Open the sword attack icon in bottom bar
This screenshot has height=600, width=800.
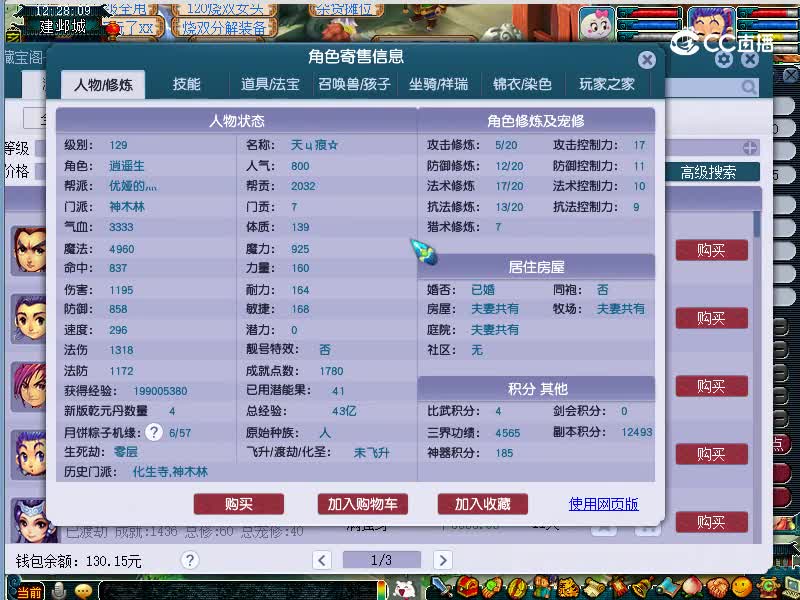click(x=441, y=589)
